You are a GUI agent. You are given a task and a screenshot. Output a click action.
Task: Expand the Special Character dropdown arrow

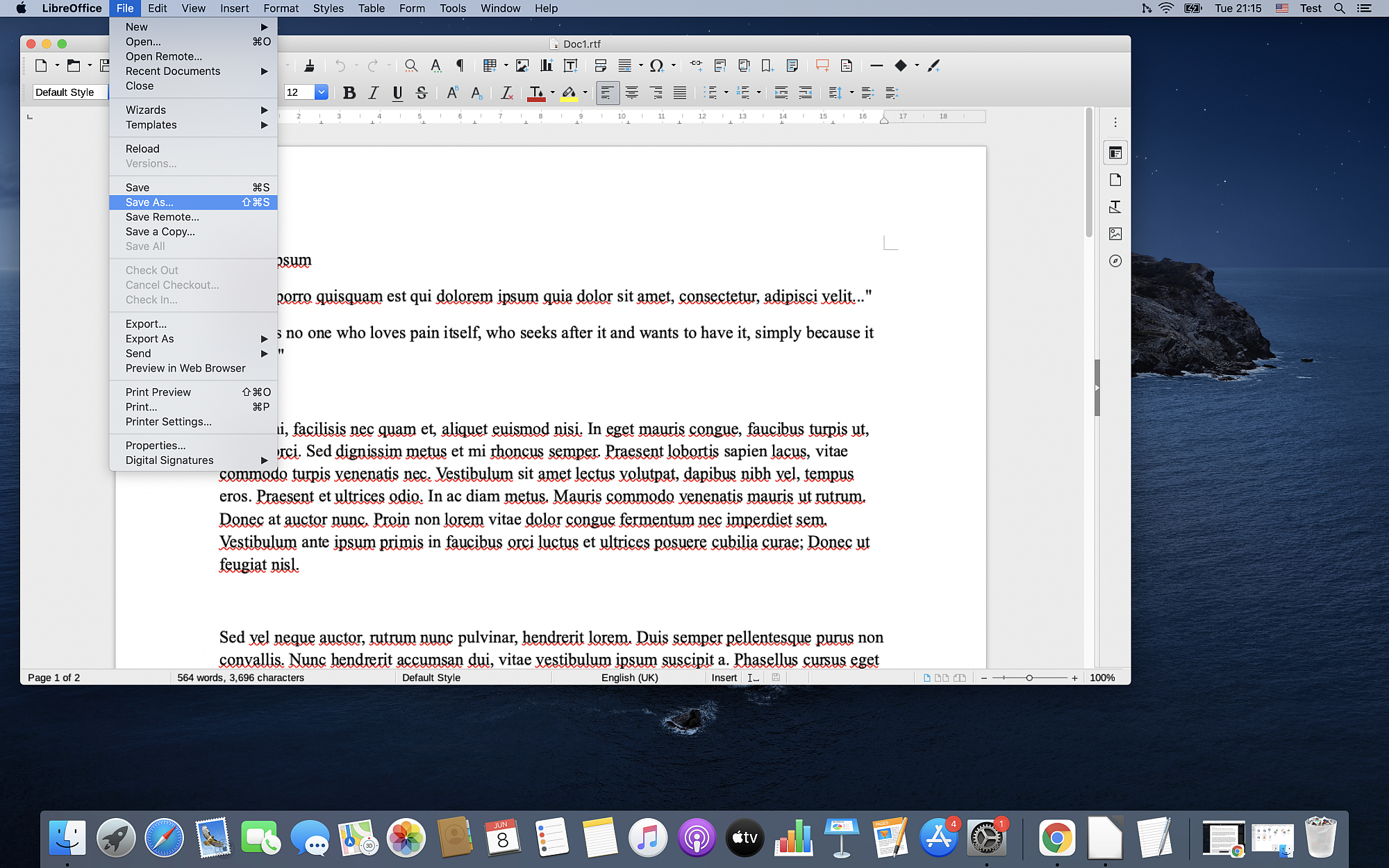(x=673, y=66)
